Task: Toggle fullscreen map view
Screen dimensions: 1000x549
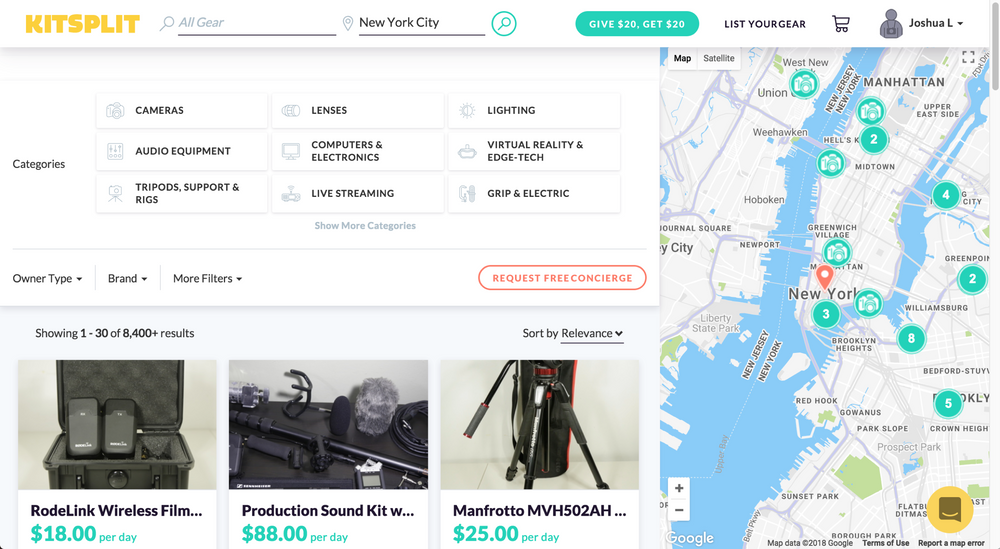Action: (968, 57)
